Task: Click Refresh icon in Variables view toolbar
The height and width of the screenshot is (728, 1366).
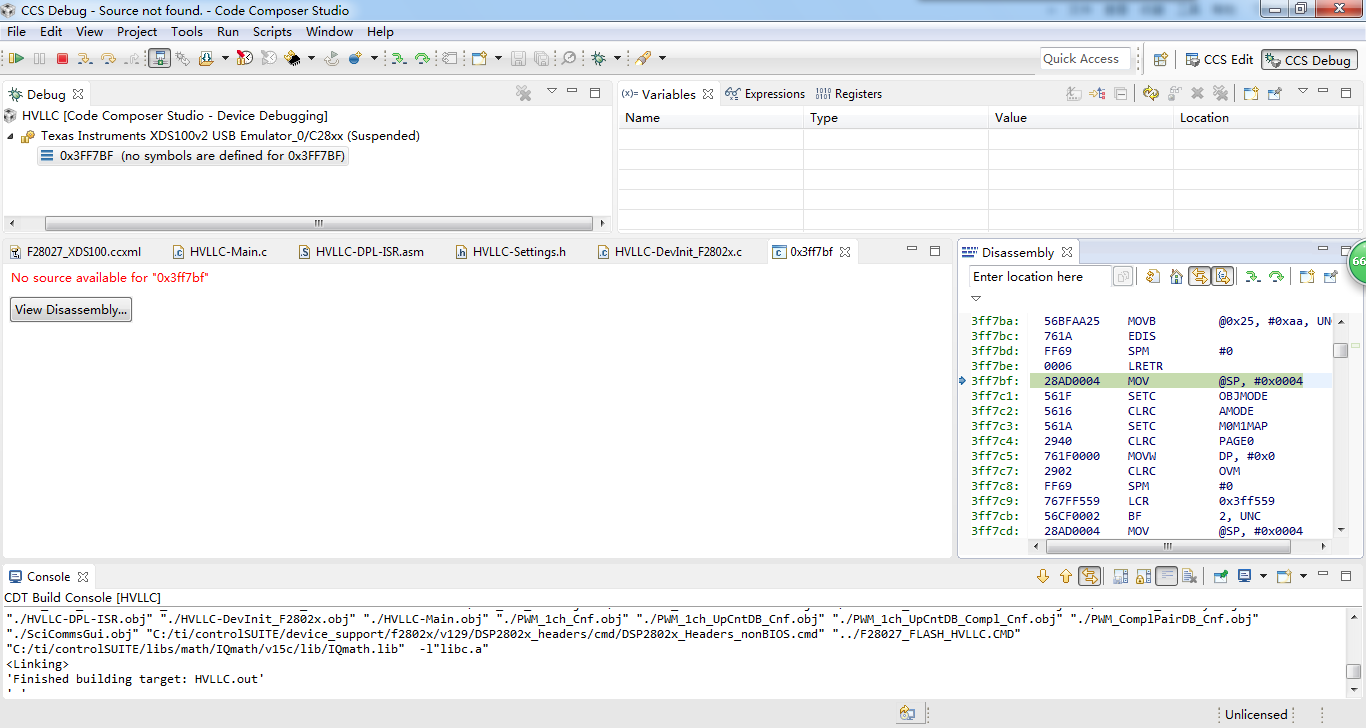Action: click(1150, 93)
